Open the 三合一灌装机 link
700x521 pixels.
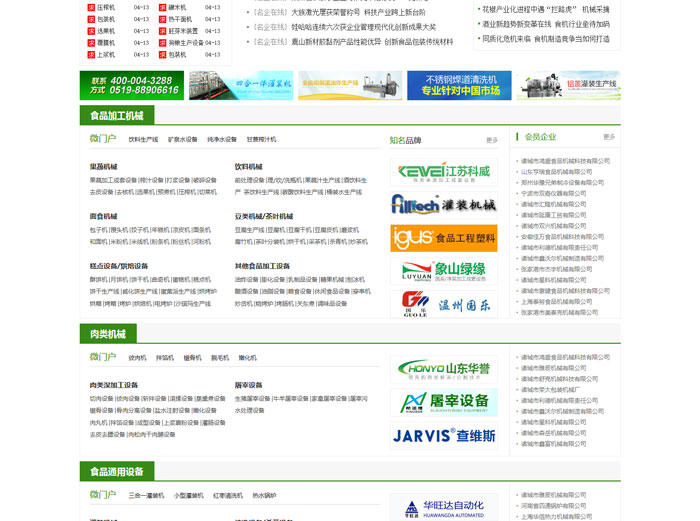pyautogui.click(x=146, y=495)
